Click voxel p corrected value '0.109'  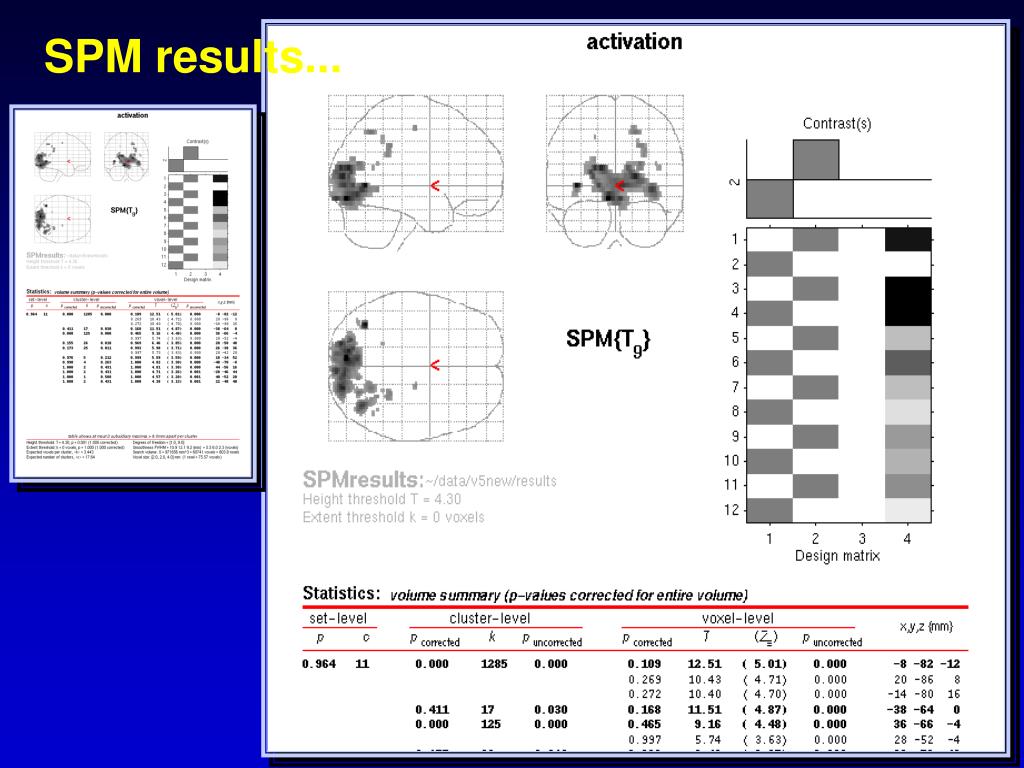pyautogui.click(x=645, y=664)
